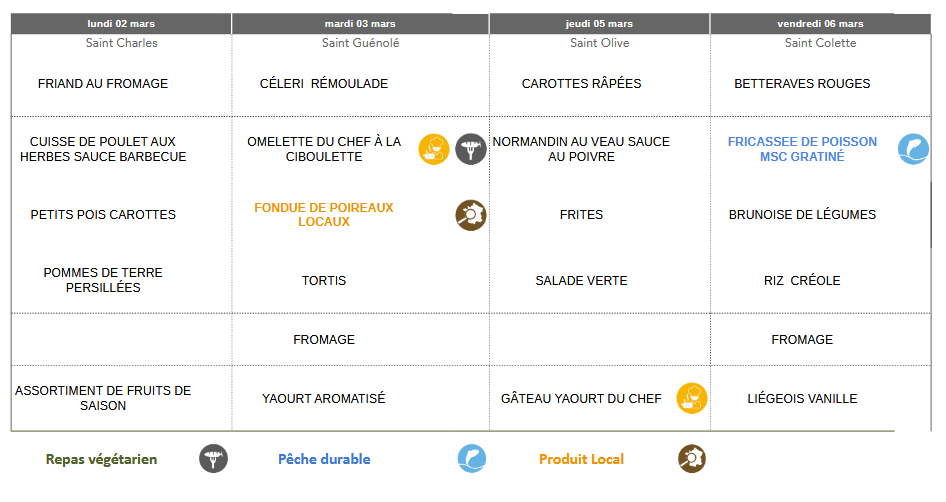The height and width of the screenshot is (502, 946).
Task: Click the blue Fricassée de poisson MSC gratiné text
Action: click(802, 149)
